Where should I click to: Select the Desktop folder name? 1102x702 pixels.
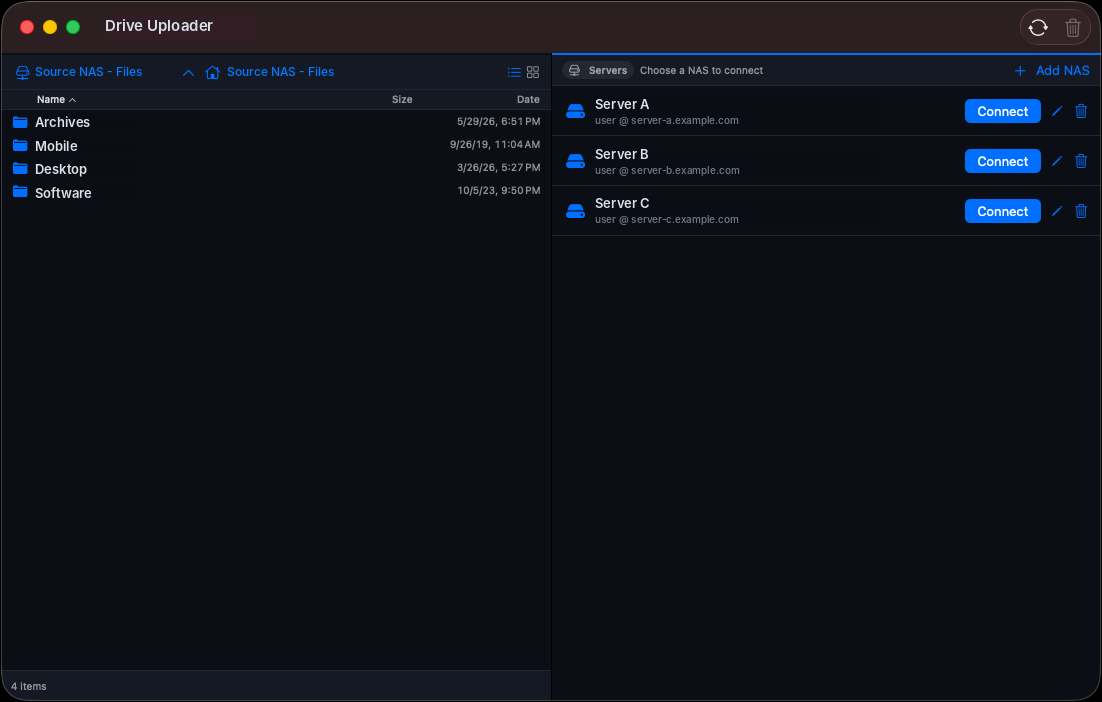tap(61, 169)
